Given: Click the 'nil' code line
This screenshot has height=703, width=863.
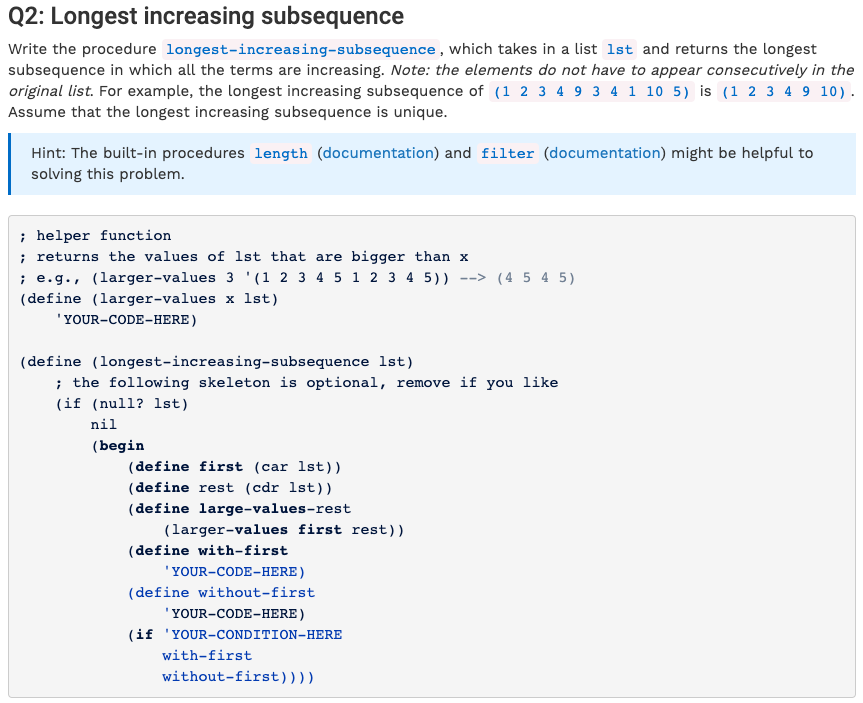Looking at the screenshot, I should coord(103,425).
